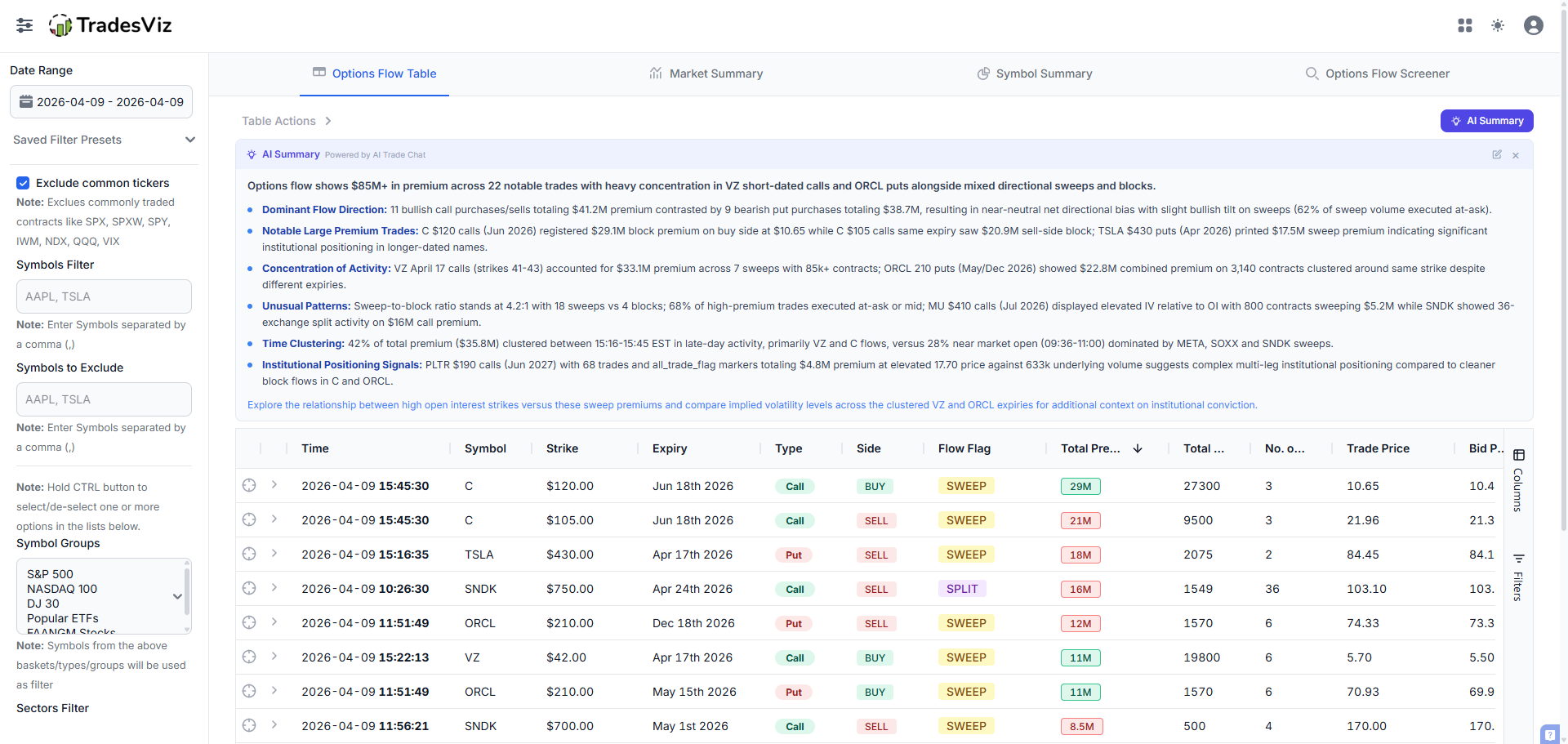The height and width of the screenshot is (744, 1568).
Task: Click the help icon in bottom corner
Action: [x=1549, y=734]
